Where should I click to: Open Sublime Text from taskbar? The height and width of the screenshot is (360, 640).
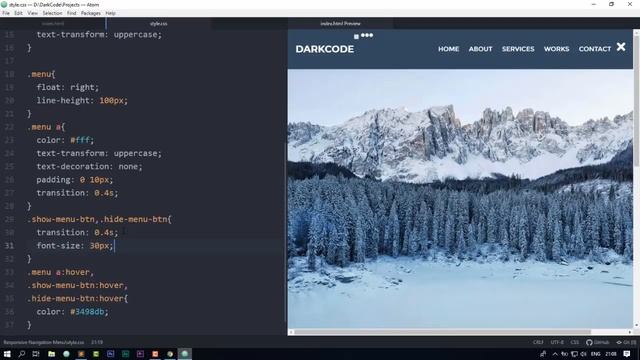tap(81, 354)
